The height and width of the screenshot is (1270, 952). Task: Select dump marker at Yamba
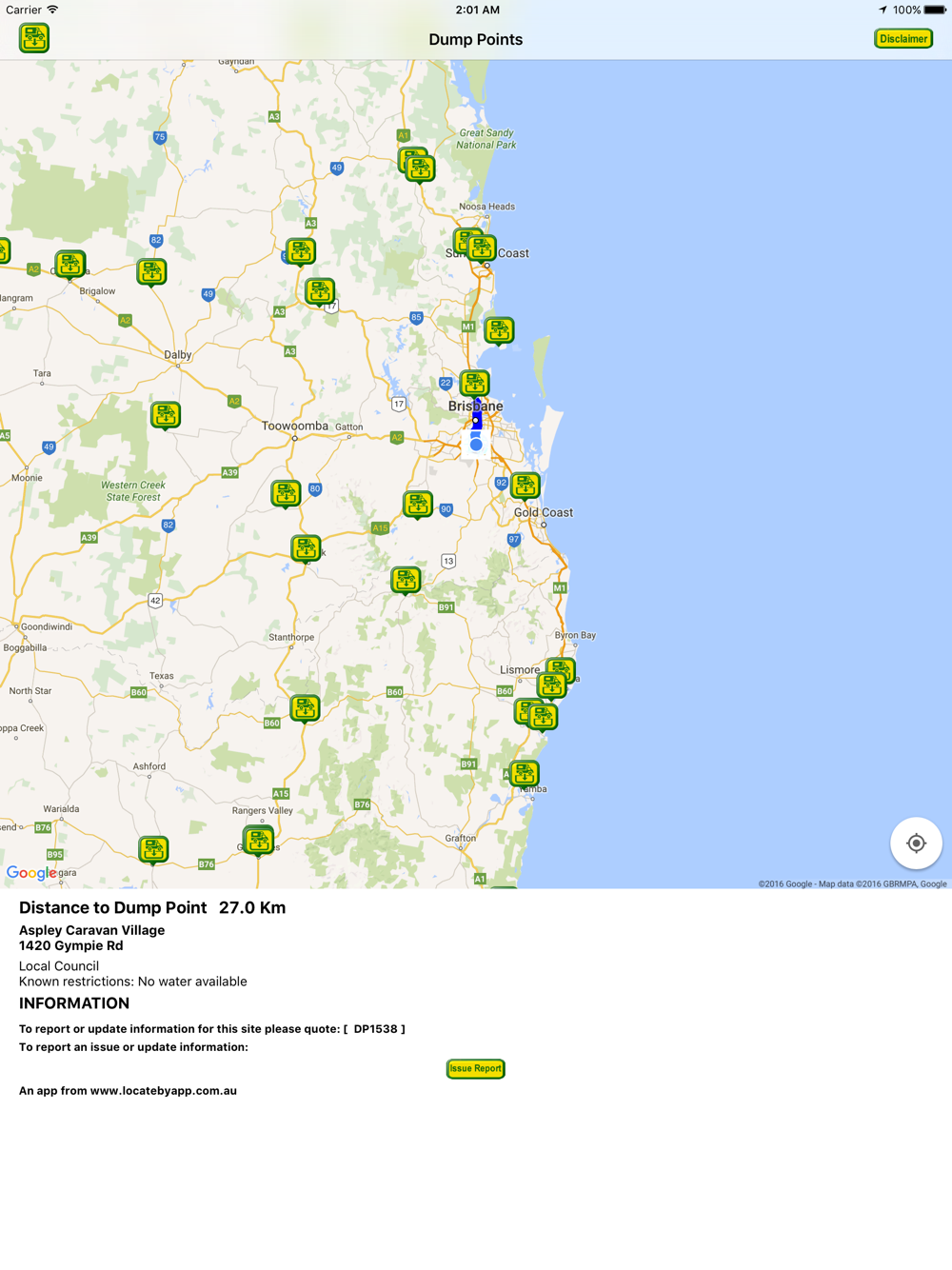(x=524, y=773)
